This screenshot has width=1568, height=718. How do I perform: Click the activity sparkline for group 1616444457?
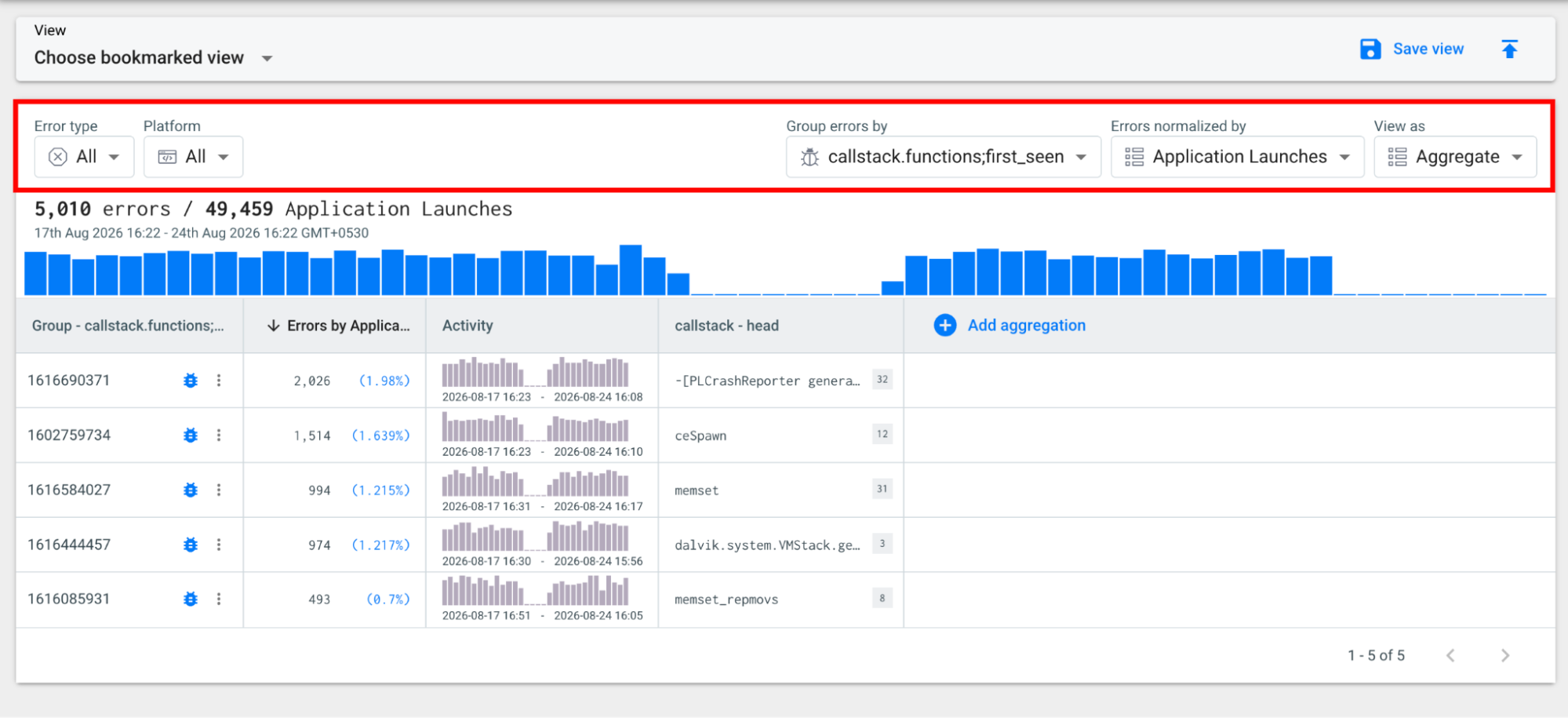[x=536, y=537]
